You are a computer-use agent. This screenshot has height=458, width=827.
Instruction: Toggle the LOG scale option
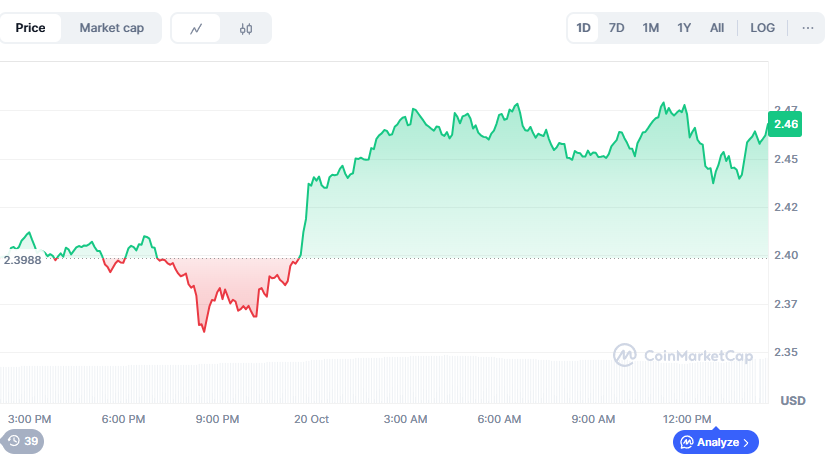[762, 28]
